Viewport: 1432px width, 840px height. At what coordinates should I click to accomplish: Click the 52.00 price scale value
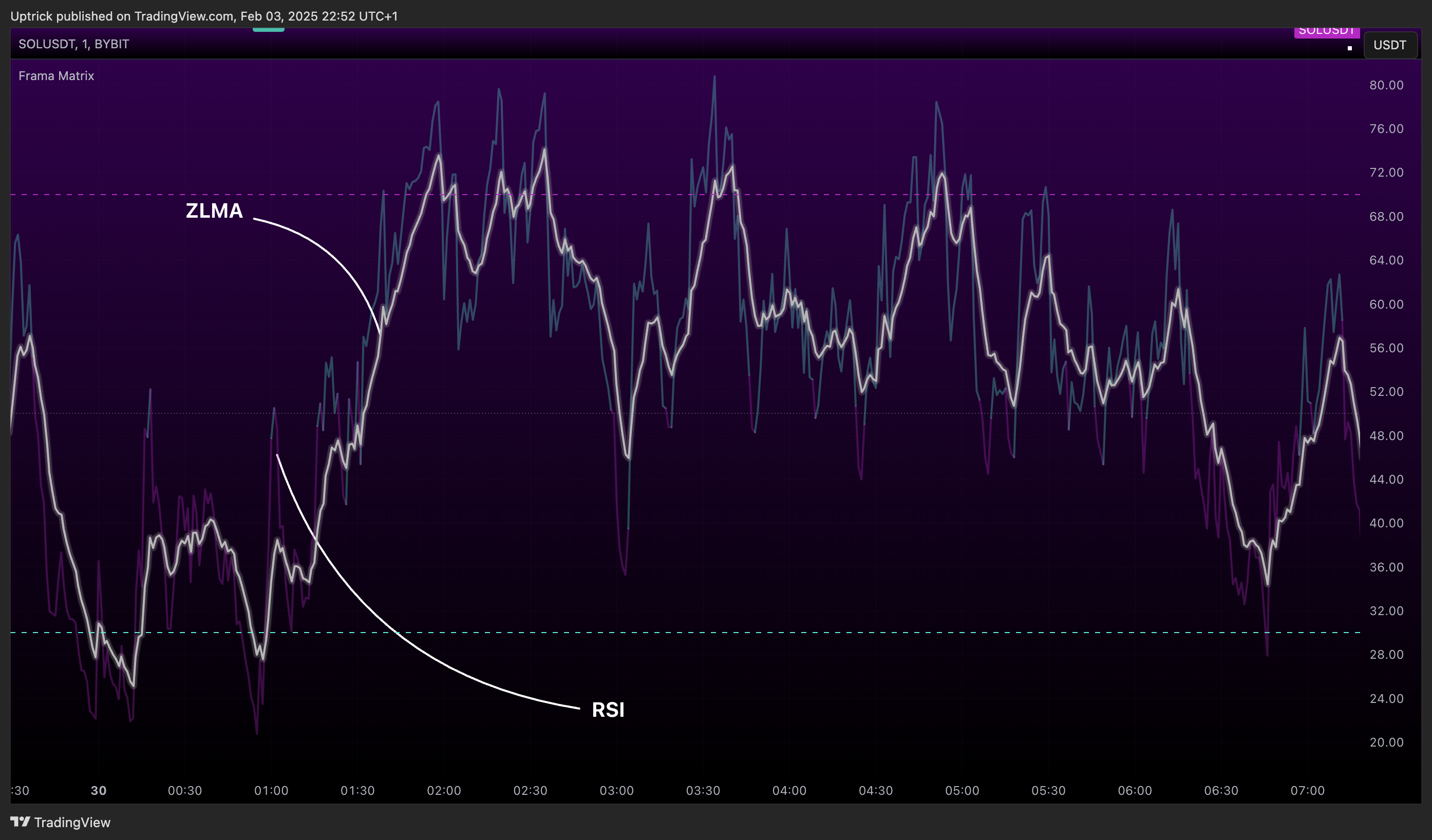coord(1386,392)
